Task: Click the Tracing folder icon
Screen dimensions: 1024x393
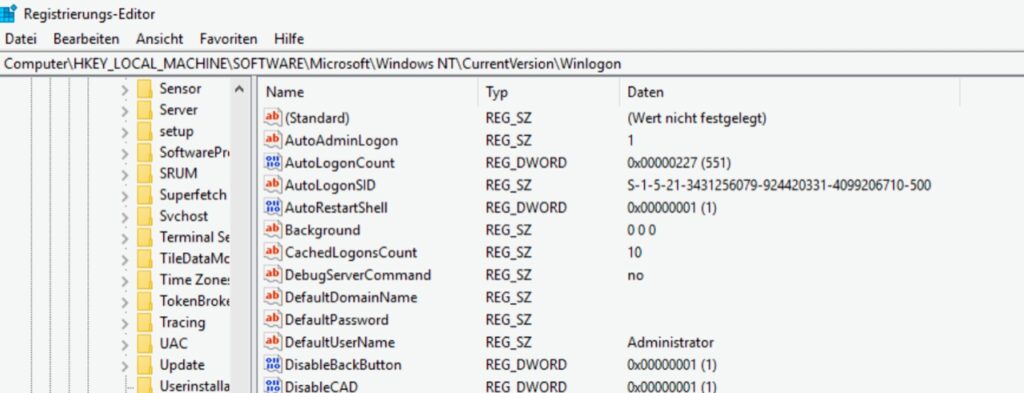Action: [x=145, y=322]
